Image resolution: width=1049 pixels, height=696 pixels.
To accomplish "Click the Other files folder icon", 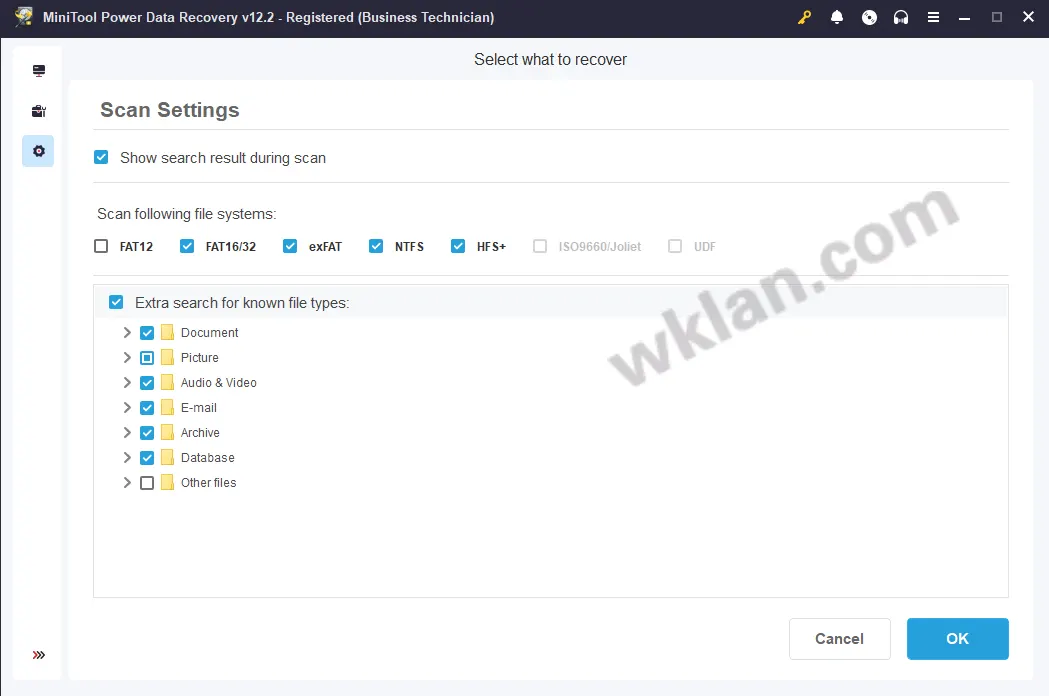I will 167,483.
